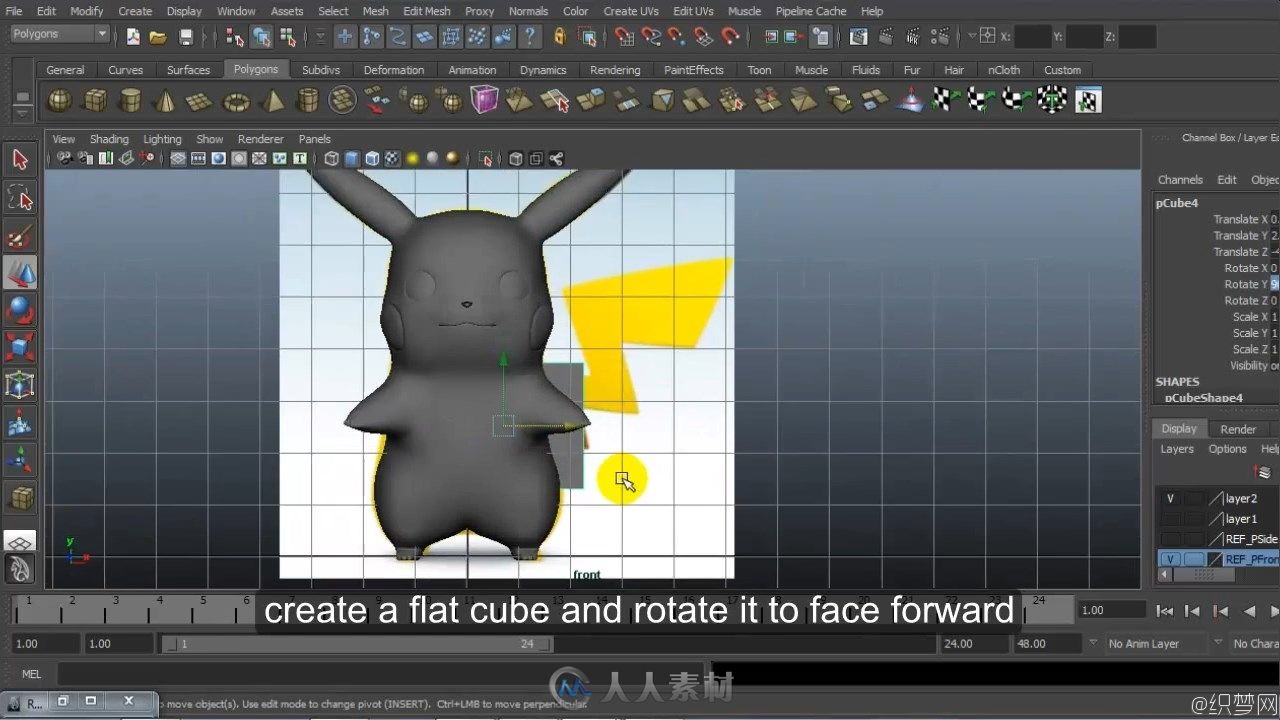The image size is (1280, 720).
Task: Select the Universal Manipulator tool
Action: (x=20, y=385)
